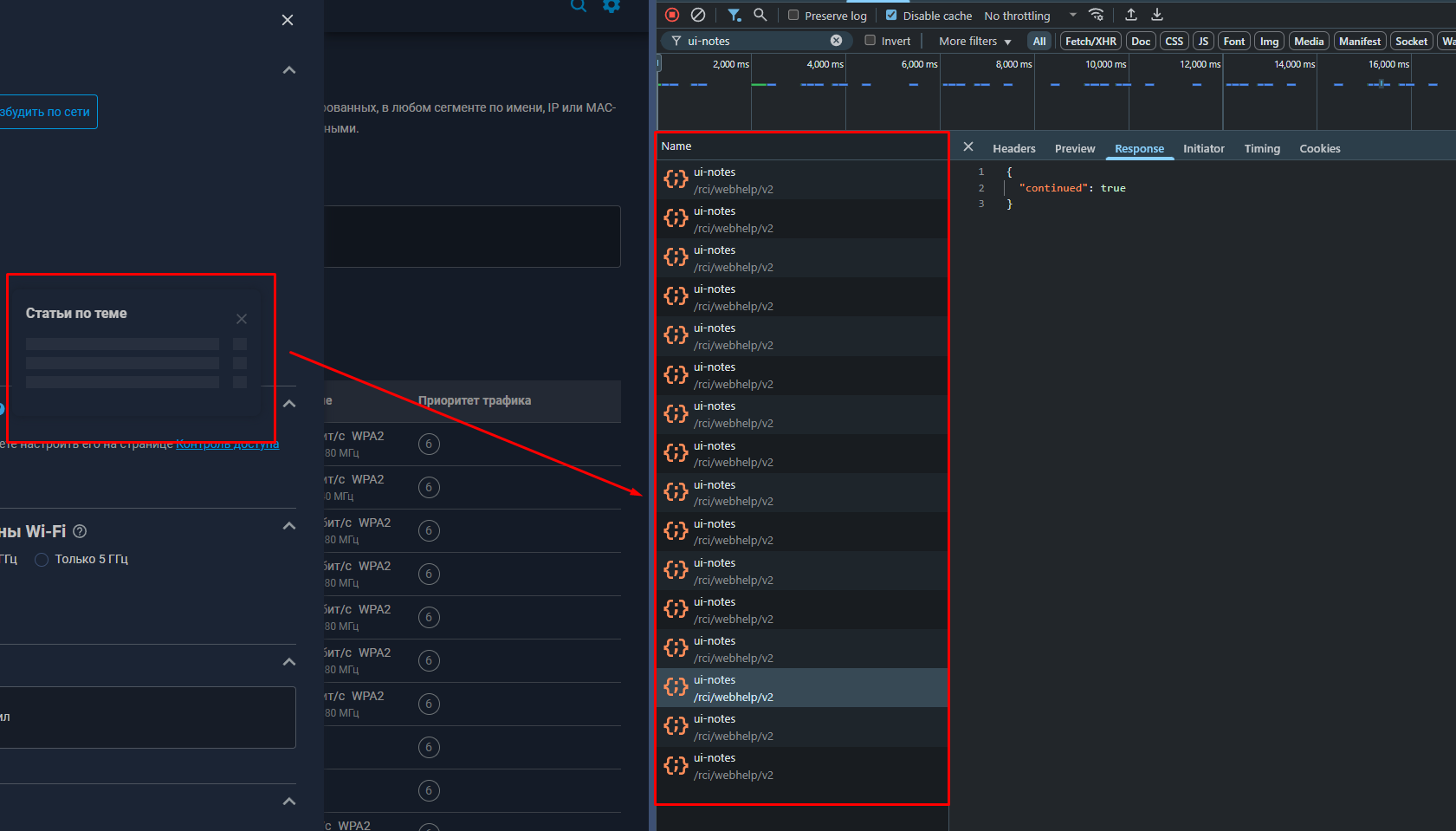Stop recording network log

point(672,15)
